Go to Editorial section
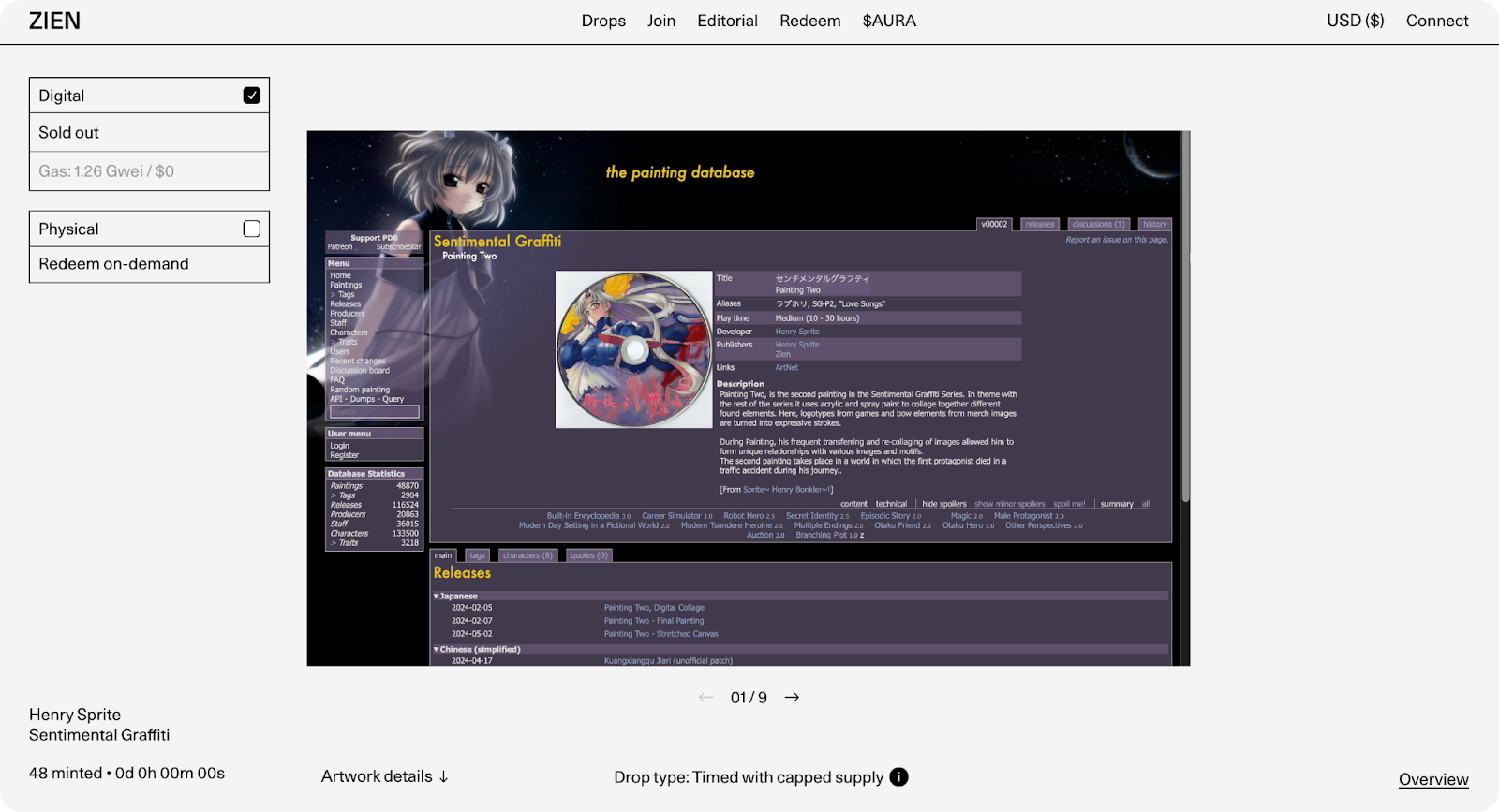 [x=727, y=21]
